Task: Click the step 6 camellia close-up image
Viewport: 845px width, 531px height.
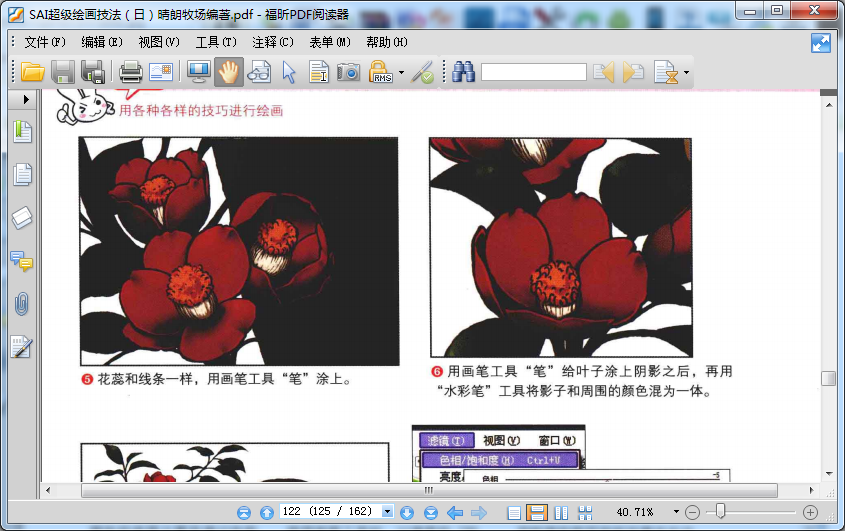Action: [561, 247]
